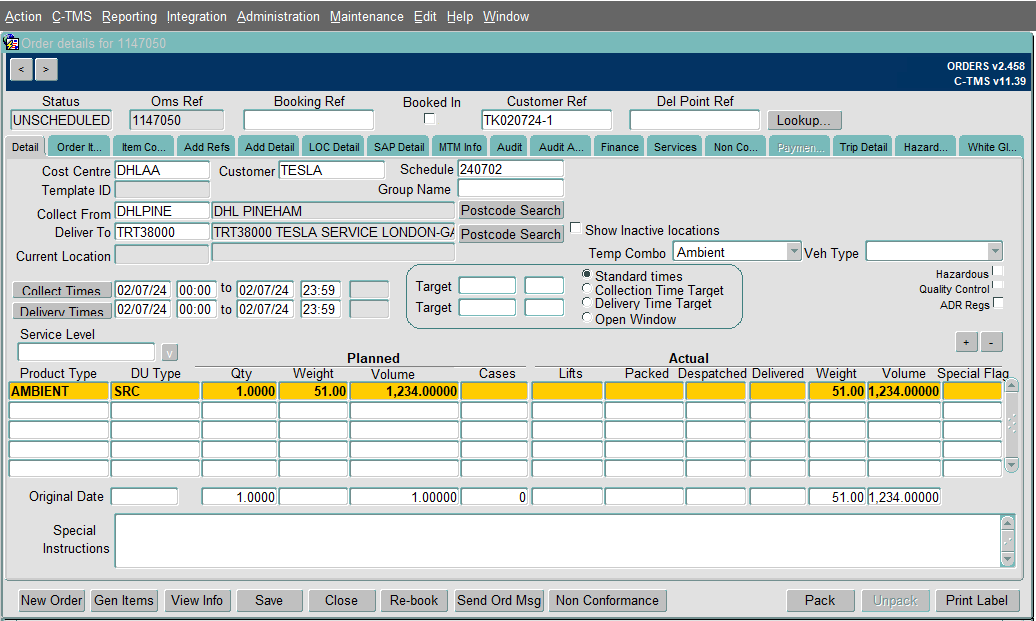Viewport: 1036px width, 621px height.
Task: Click the Booking Ref input field
Action: pyautogui.click(x=309, y=120)
